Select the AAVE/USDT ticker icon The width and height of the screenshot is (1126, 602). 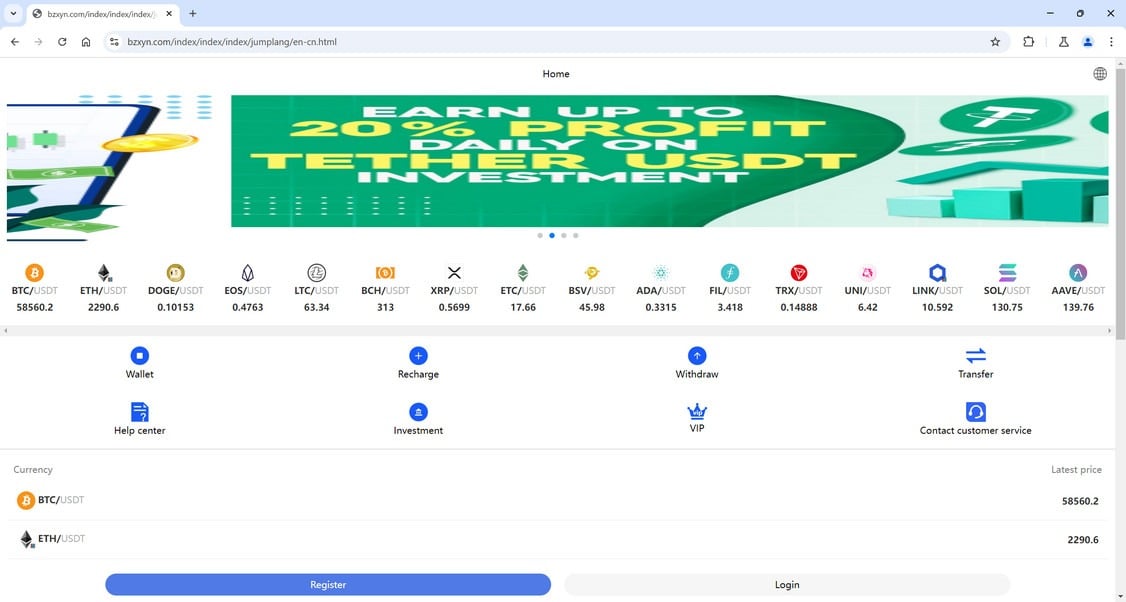pyautogui.click(x=1078, y=273)
